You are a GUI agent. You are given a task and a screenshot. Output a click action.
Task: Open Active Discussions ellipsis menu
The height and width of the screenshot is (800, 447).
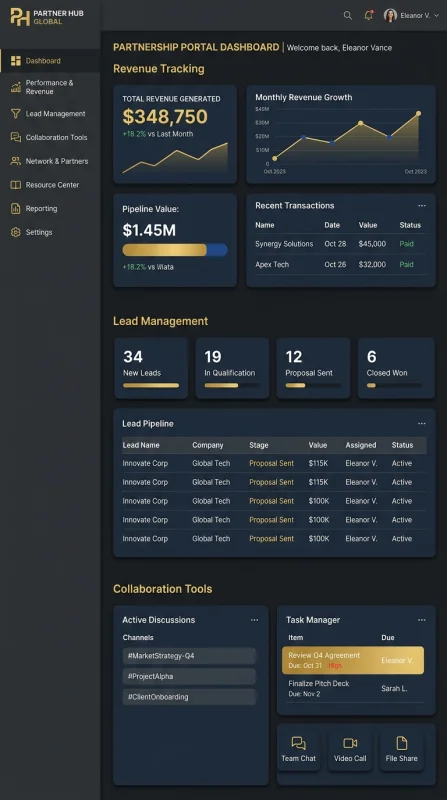(x=254, y=620)
